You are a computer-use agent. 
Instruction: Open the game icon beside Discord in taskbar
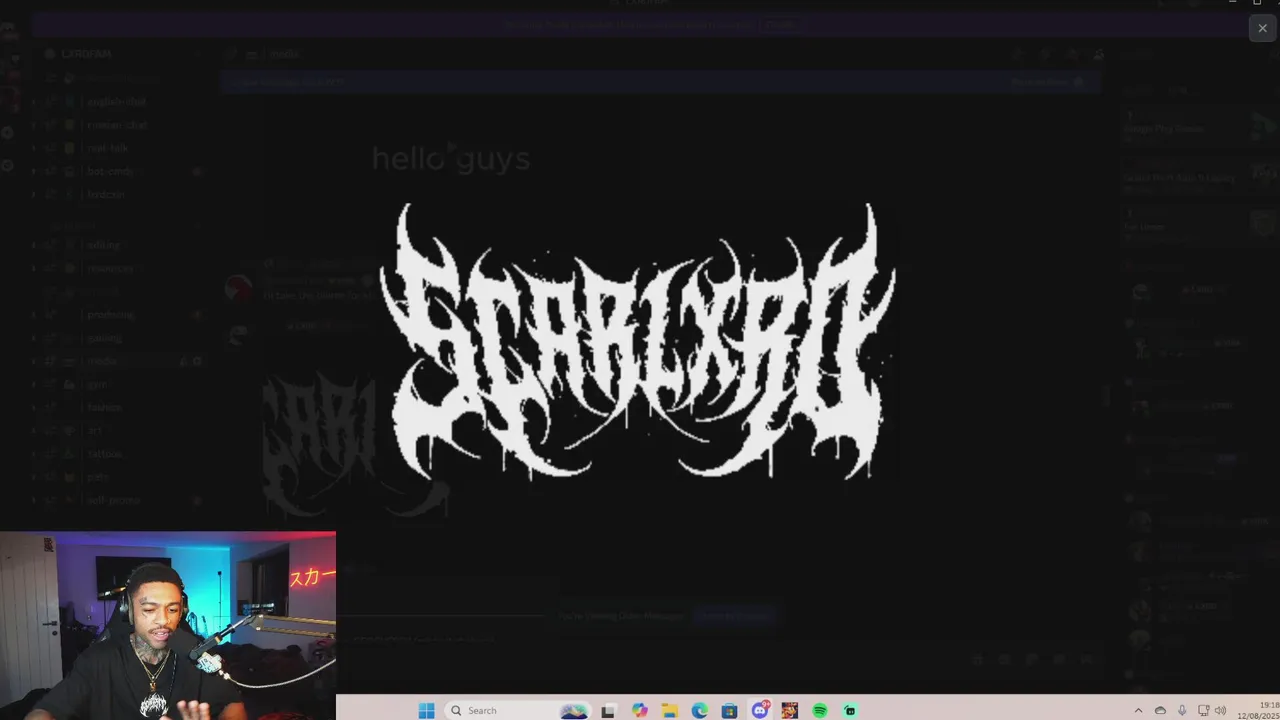click(x=790, y=710)
